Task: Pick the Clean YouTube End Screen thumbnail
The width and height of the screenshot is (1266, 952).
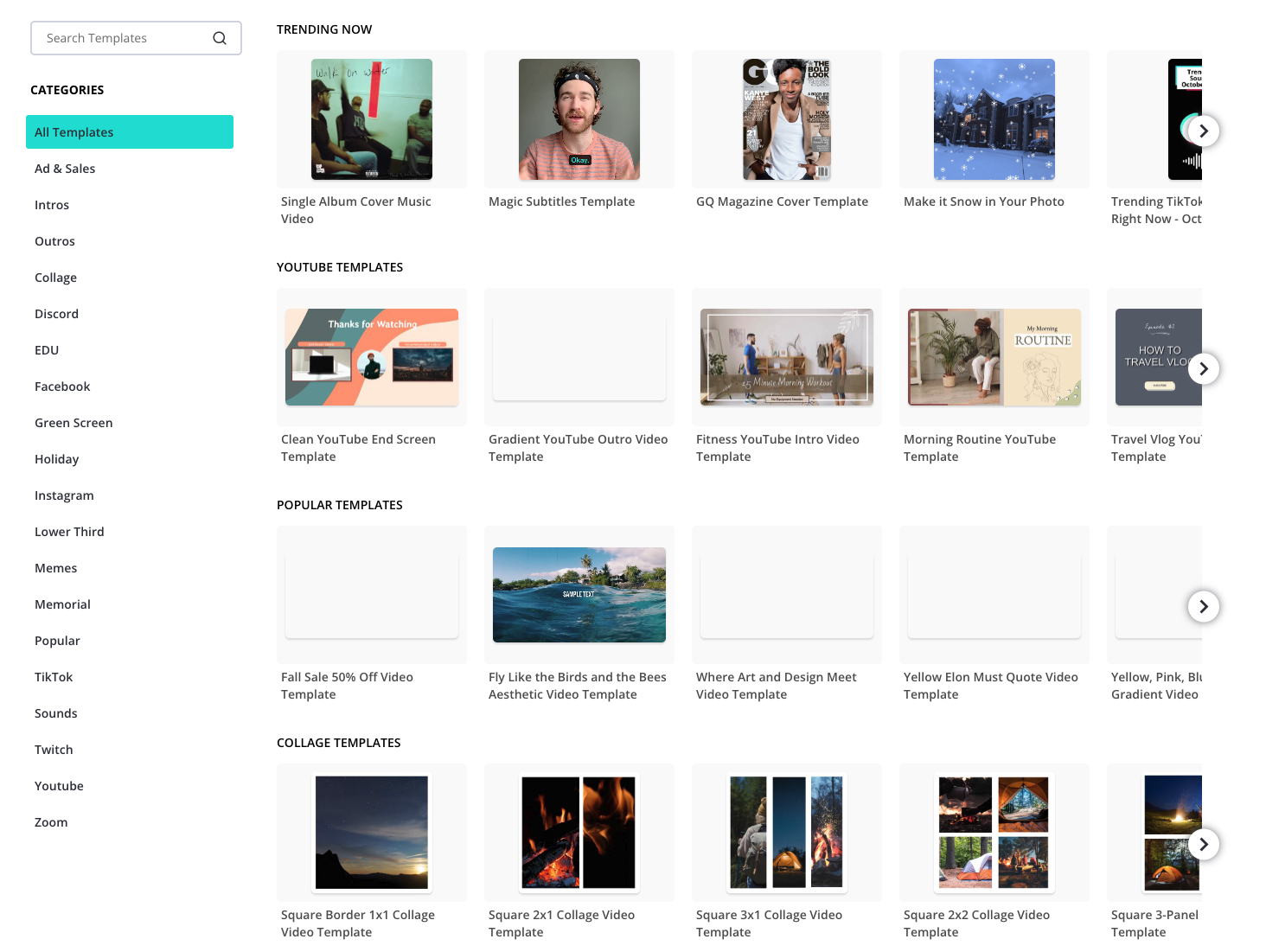Action: pyautogui.click(x=372, y=357)
